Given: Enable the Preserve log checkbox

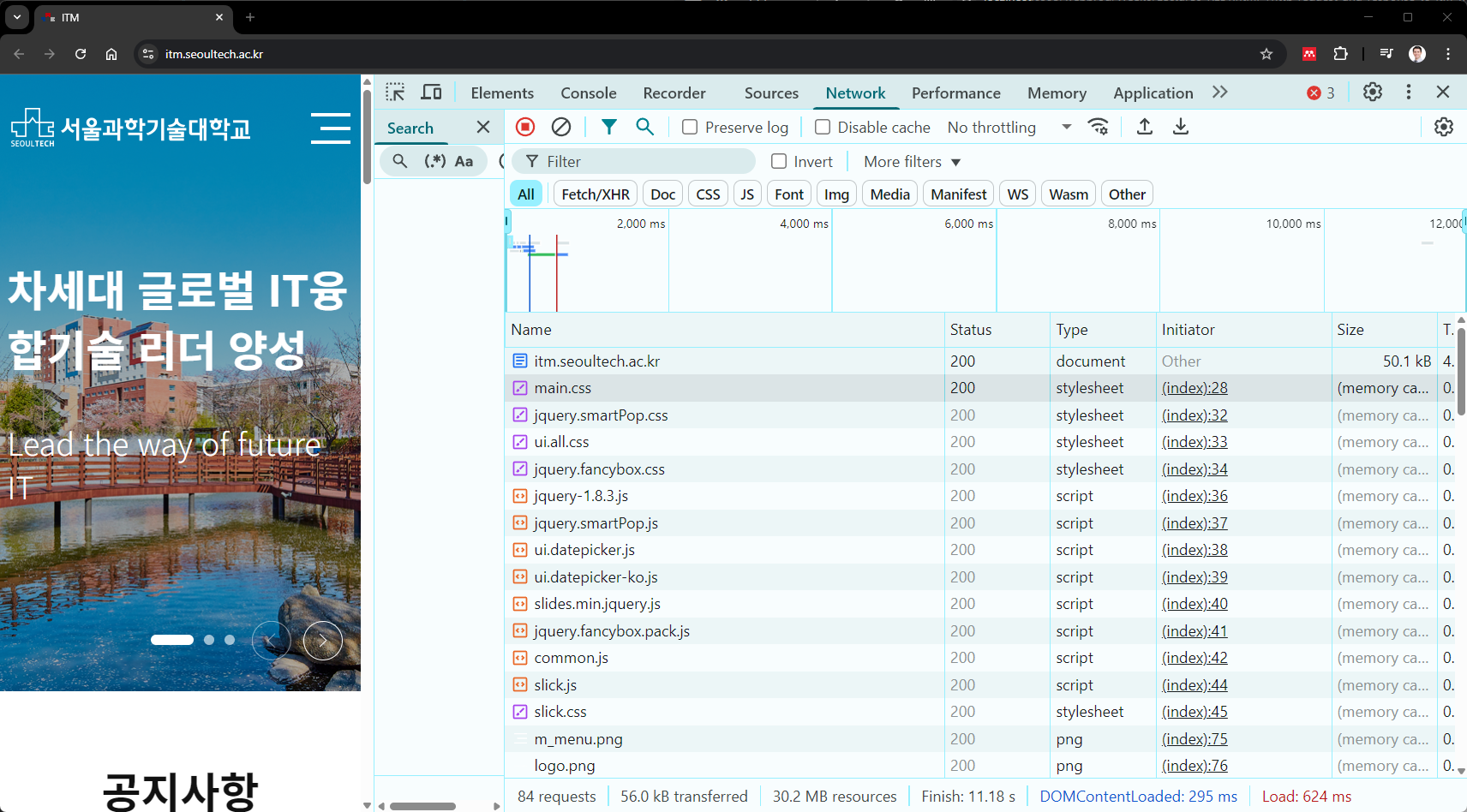Looking at the screenshot, I should [690, 127].
